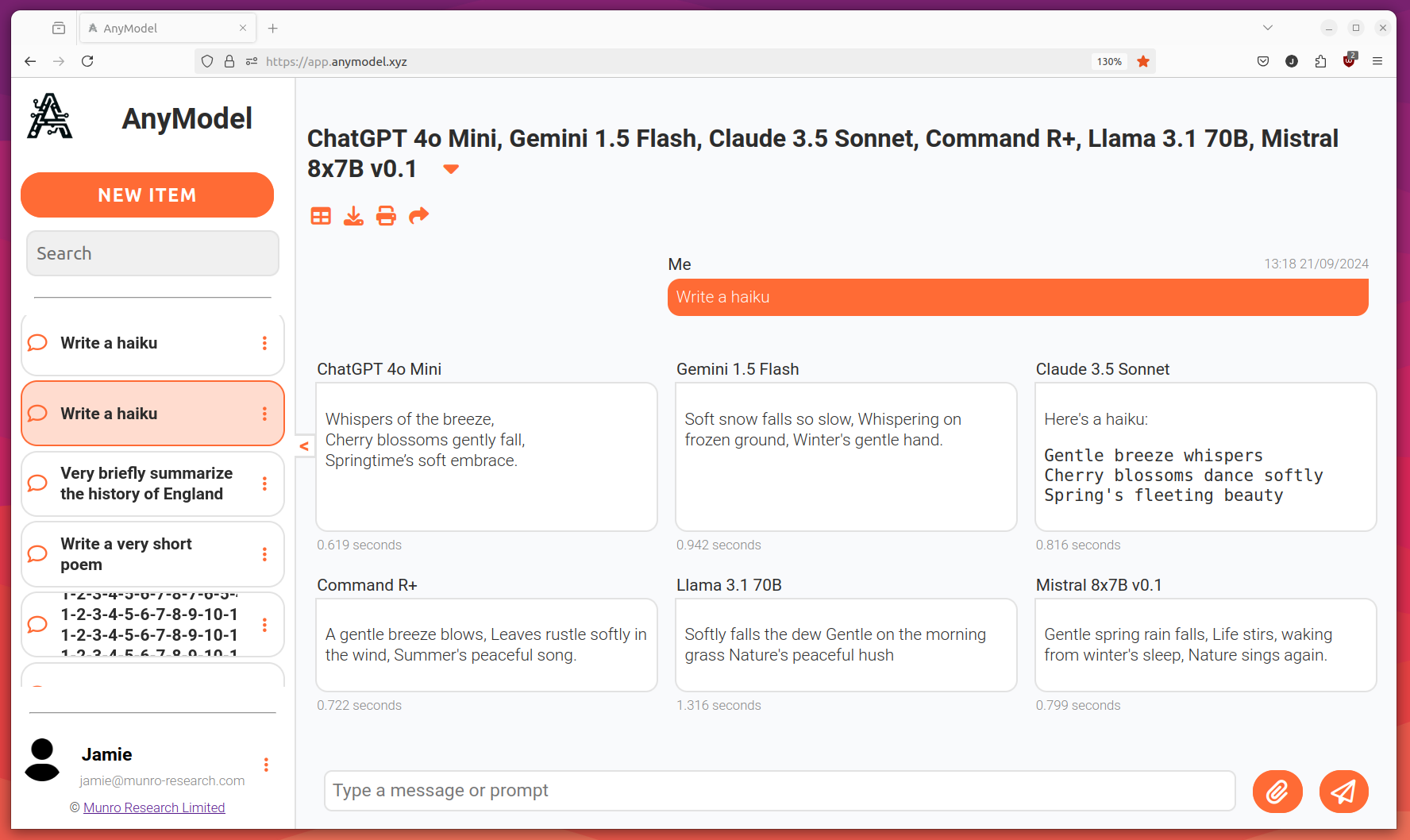The image size is (1410, 840).
Task: Open the Write a very short poem conversation
Action: [152, 554]
